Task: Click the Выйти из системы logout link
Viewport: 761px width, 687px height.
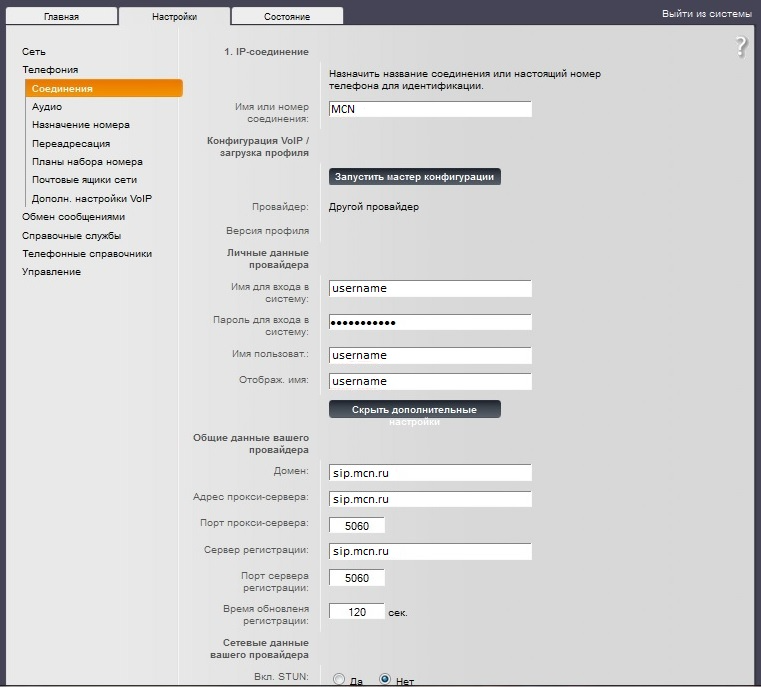Action: pos(707,14)
